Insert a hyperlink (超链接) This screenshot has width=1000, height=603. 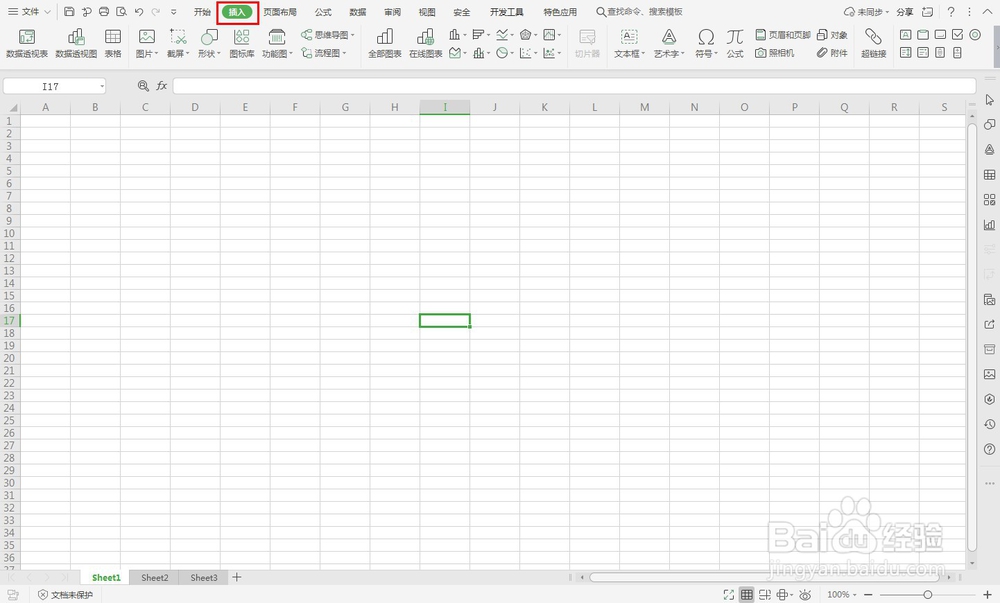(873, 44)
